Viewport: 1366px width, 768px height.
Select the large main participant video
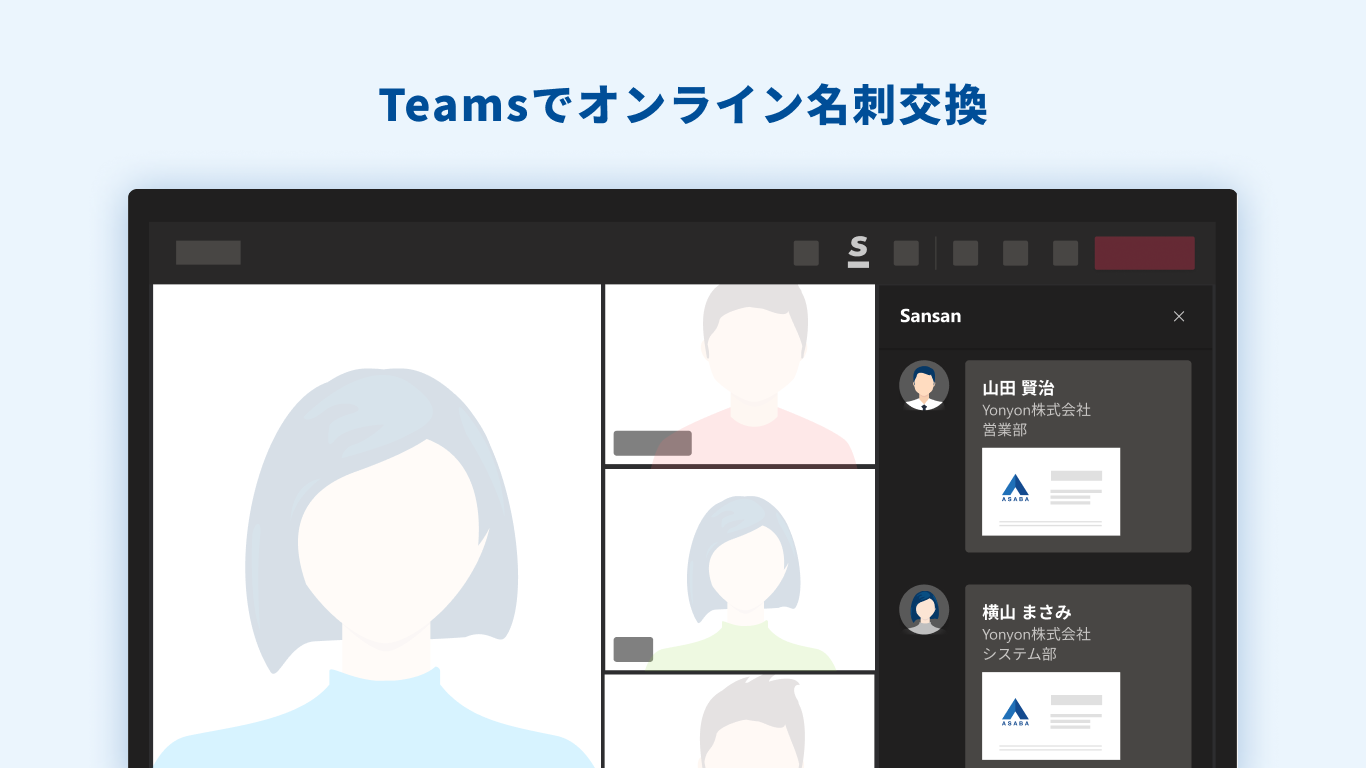[377, 526]
